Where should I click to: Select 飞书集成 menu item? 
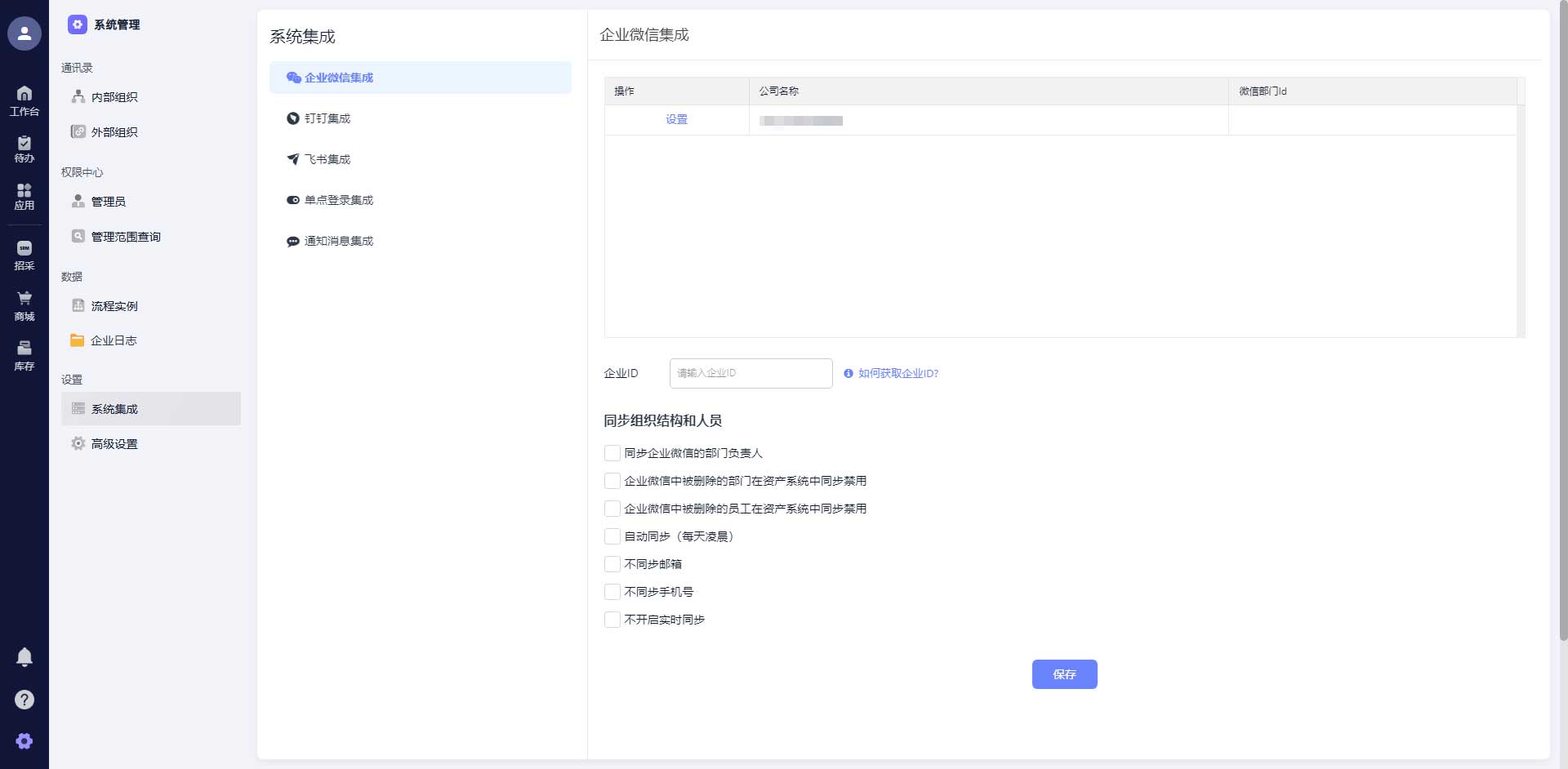421,159
